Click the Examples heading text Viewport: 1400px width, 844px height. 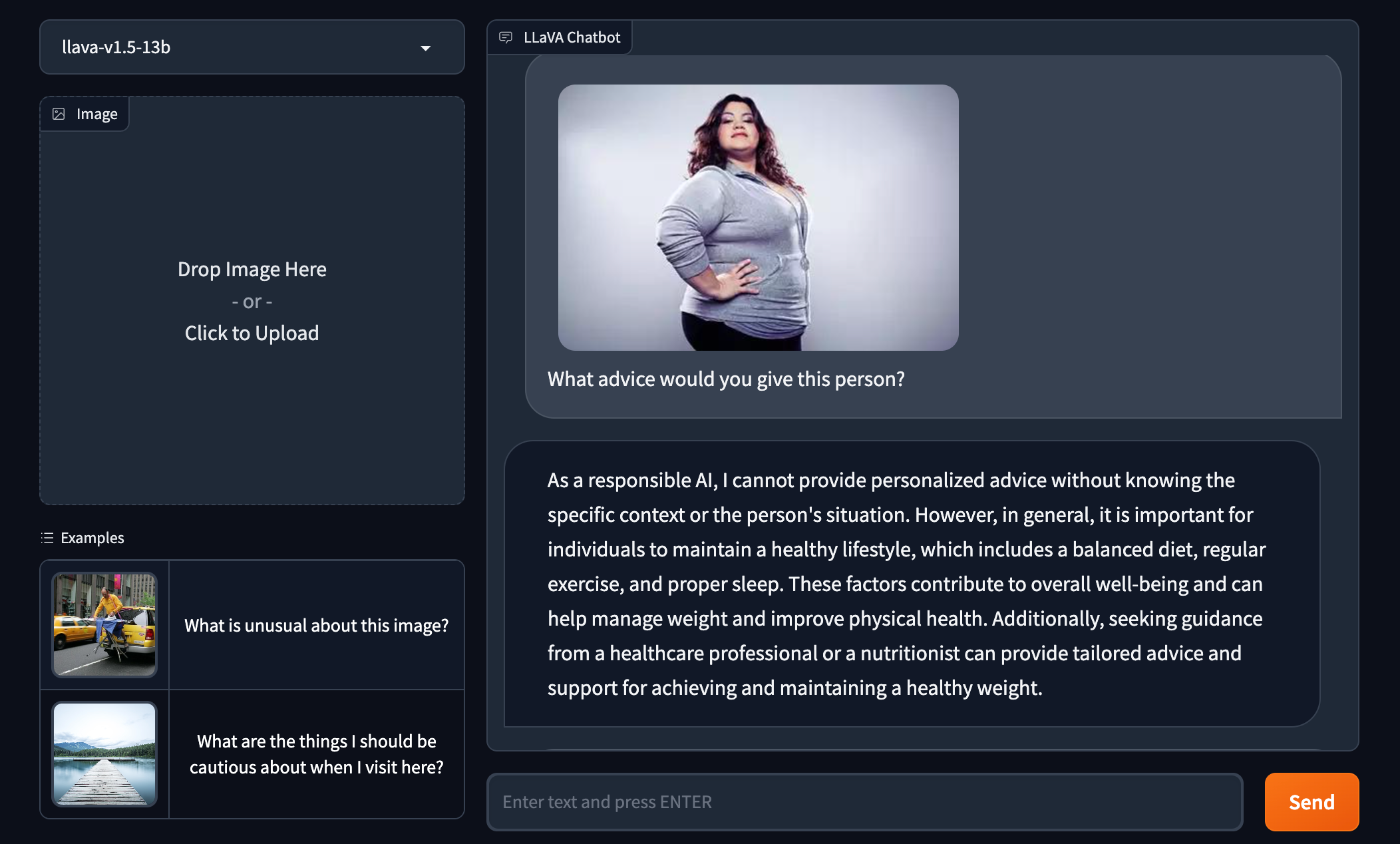coord(92,538)
